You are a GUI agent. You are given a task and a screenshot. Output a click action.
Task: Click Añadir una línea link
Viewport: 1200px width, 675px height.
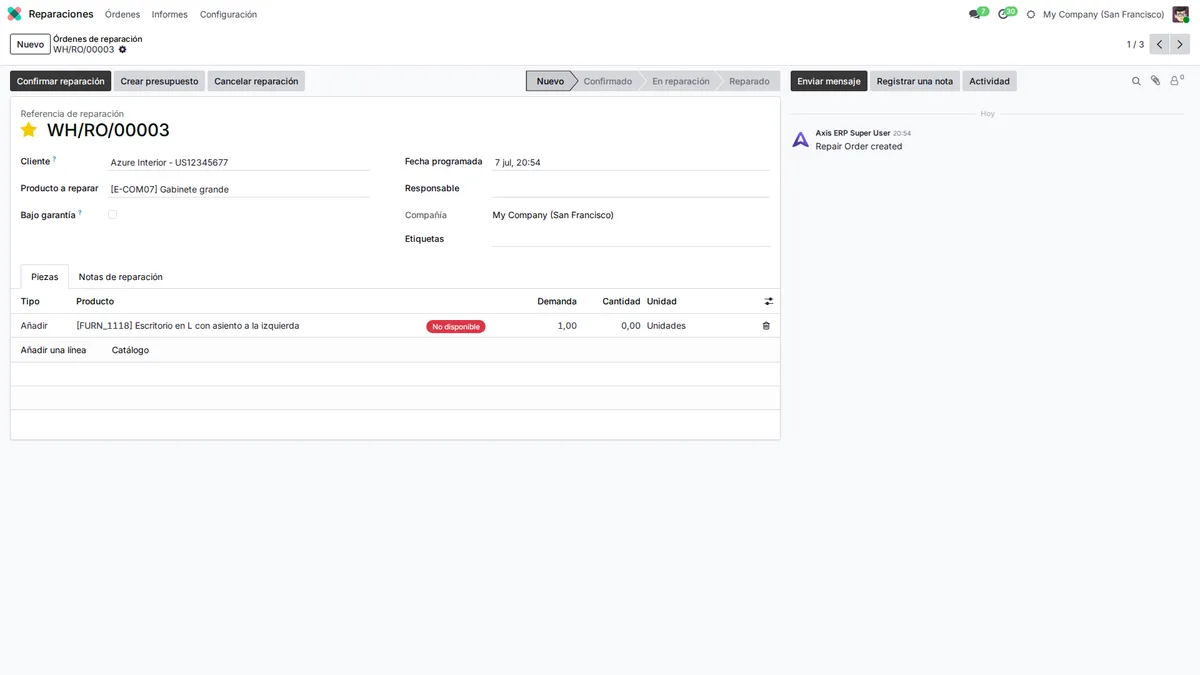click(54, 350)
